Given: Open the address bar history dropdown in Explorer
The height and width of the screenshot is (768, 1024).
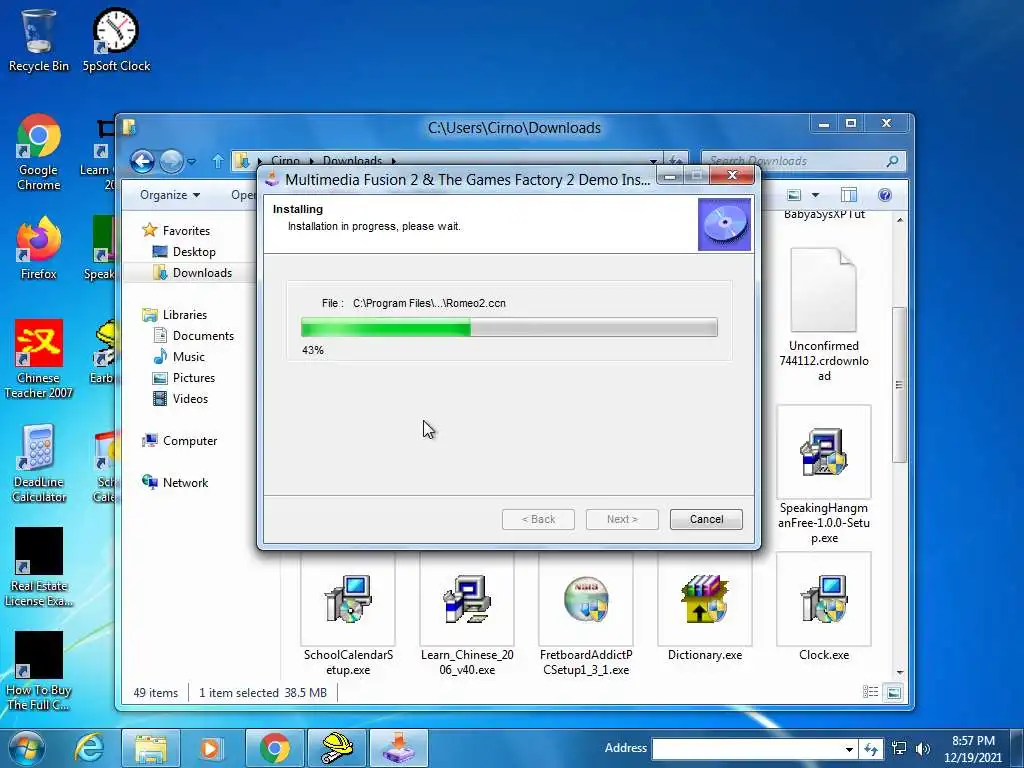Looking at the screenshot, I should 653,161.
